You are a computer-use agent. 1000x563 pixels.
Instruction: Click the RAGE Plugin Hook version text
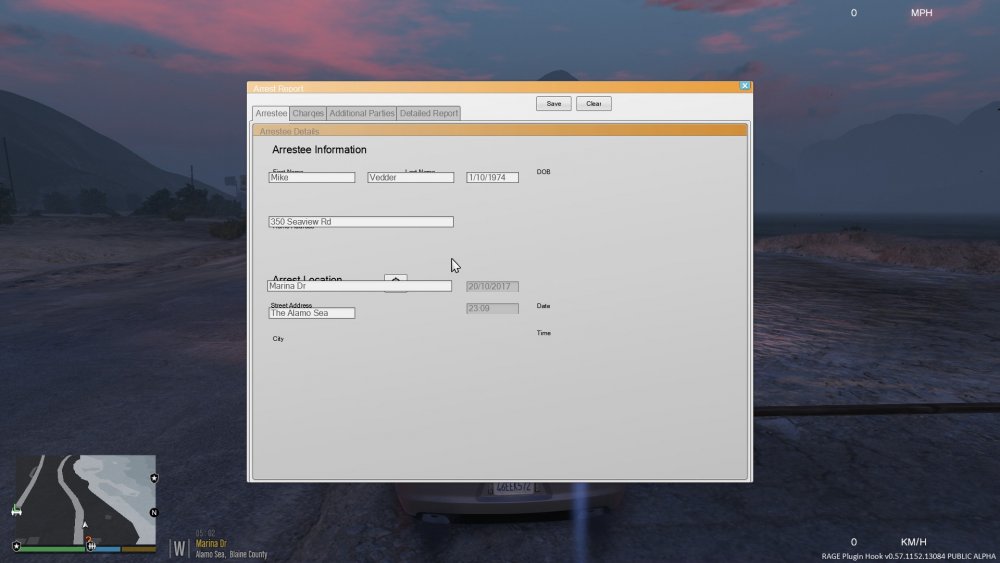click(908, 557)
